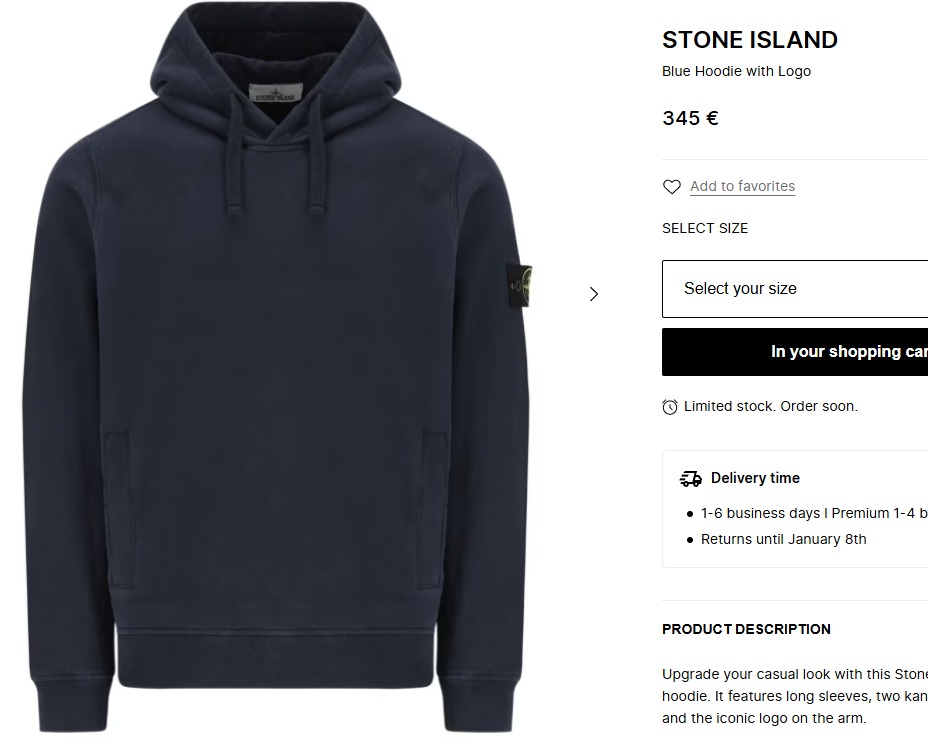Click the Stone Island badge on the hoodie sleeve
928x746 pixels.
tap(519, 283)
